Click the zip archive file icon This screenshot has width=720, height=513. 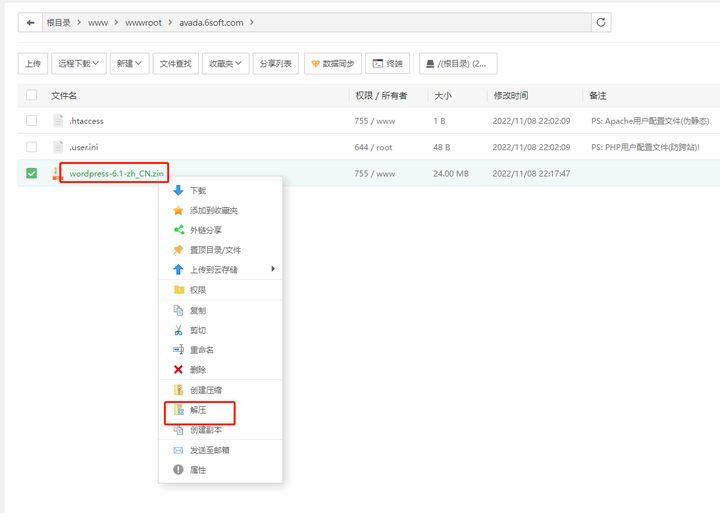tap(56, 174)
